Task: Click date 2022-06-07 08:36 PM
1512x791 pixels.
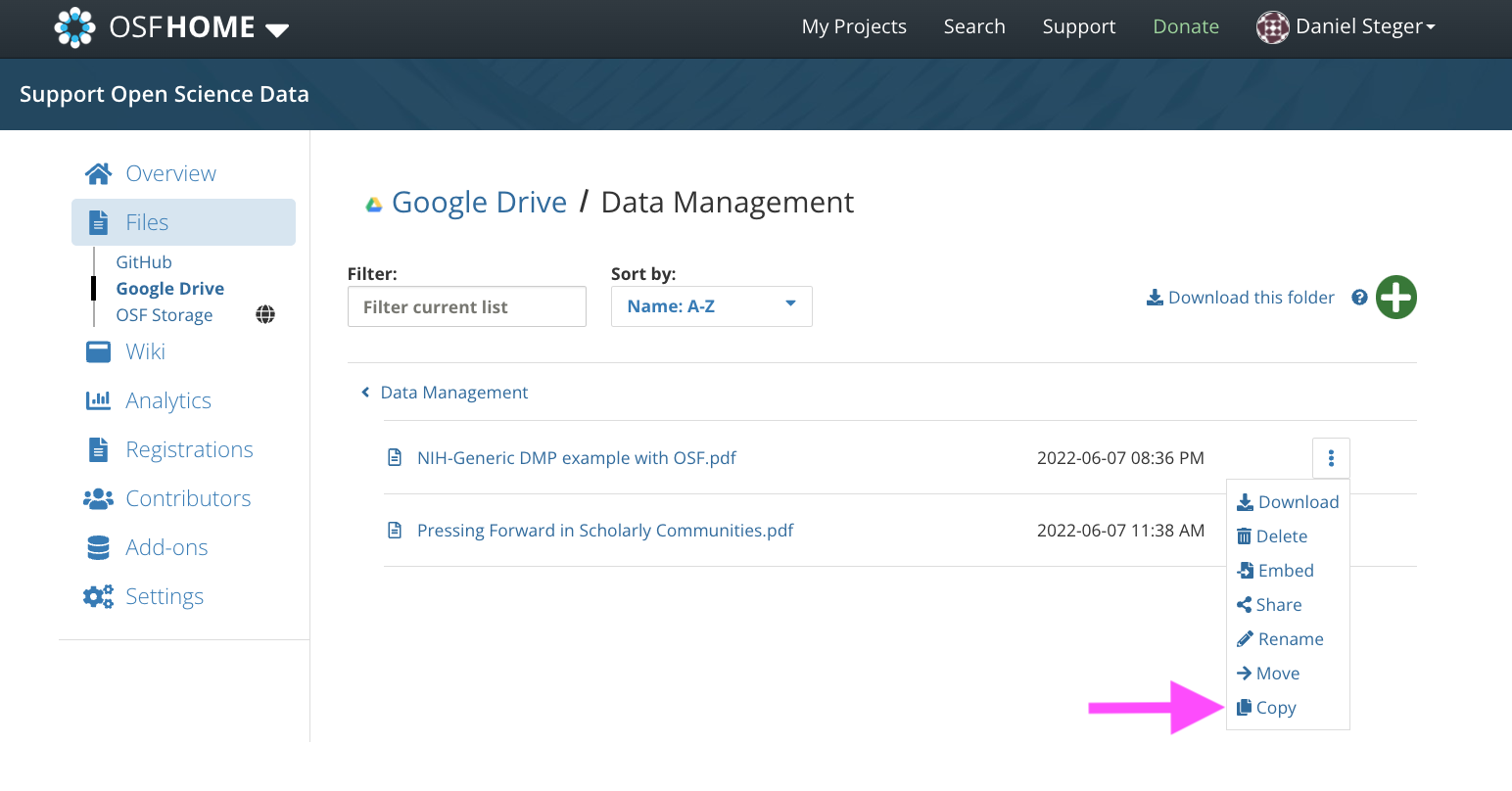Action: (x=1120, y=457)
